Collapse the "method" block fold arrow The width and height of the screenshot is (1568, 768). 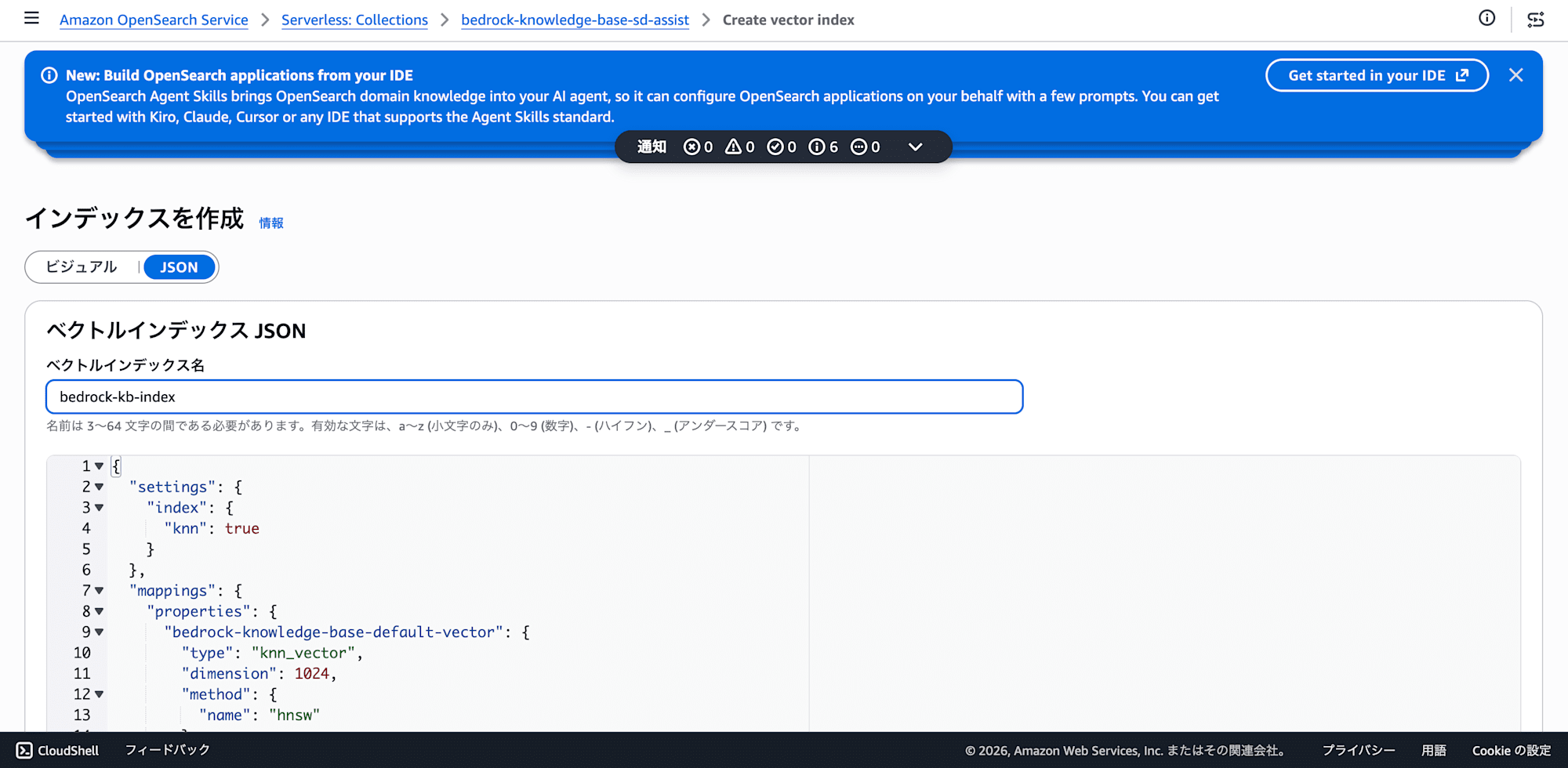pos(100,694)
